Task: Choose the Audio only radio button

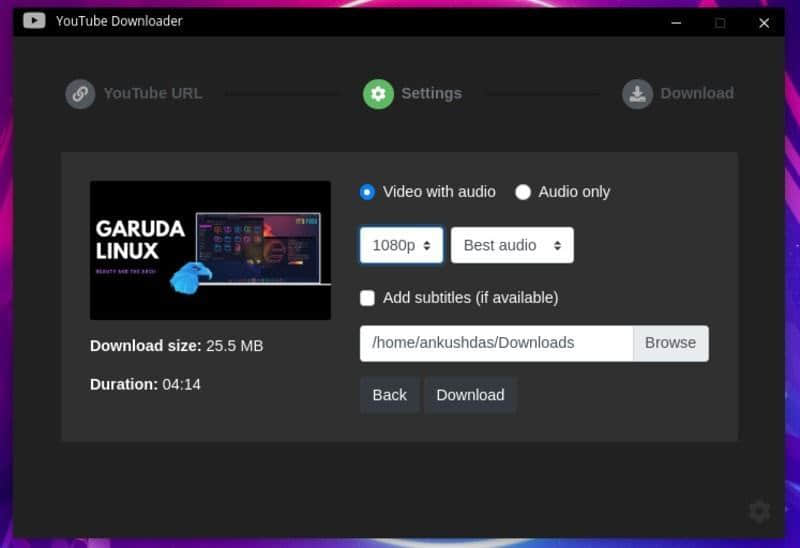Action: click(523, 192)
